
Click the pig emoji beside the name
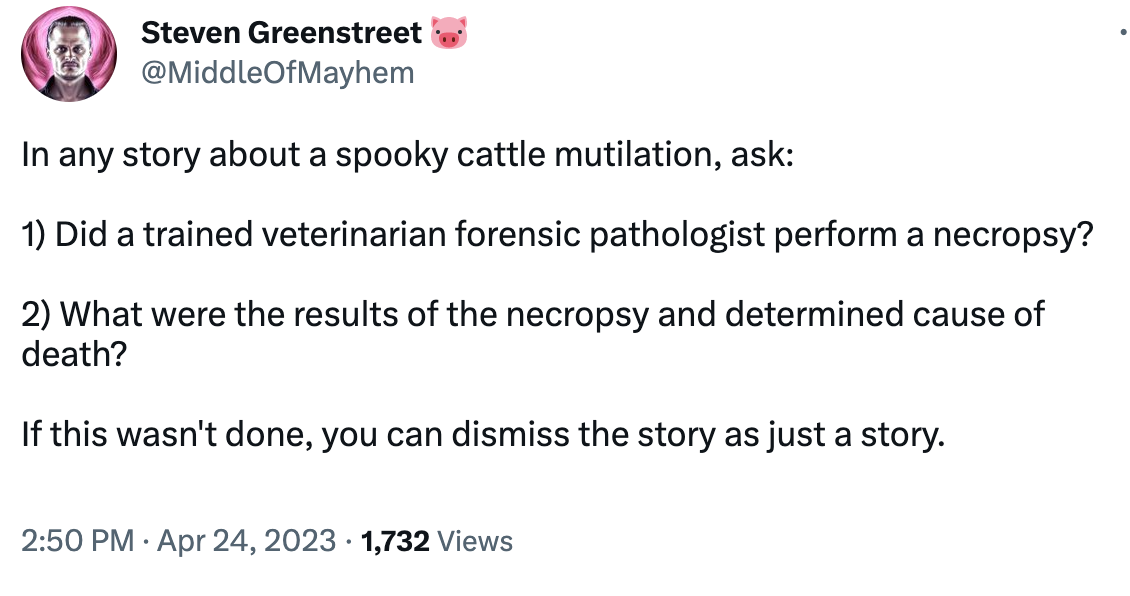449,34
